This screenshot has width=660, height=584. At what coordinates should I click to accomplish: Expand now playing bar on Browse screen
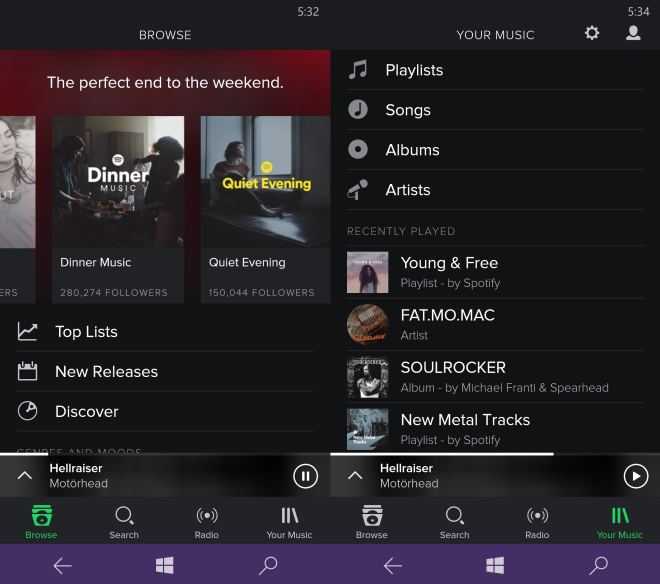coord(25,476)
